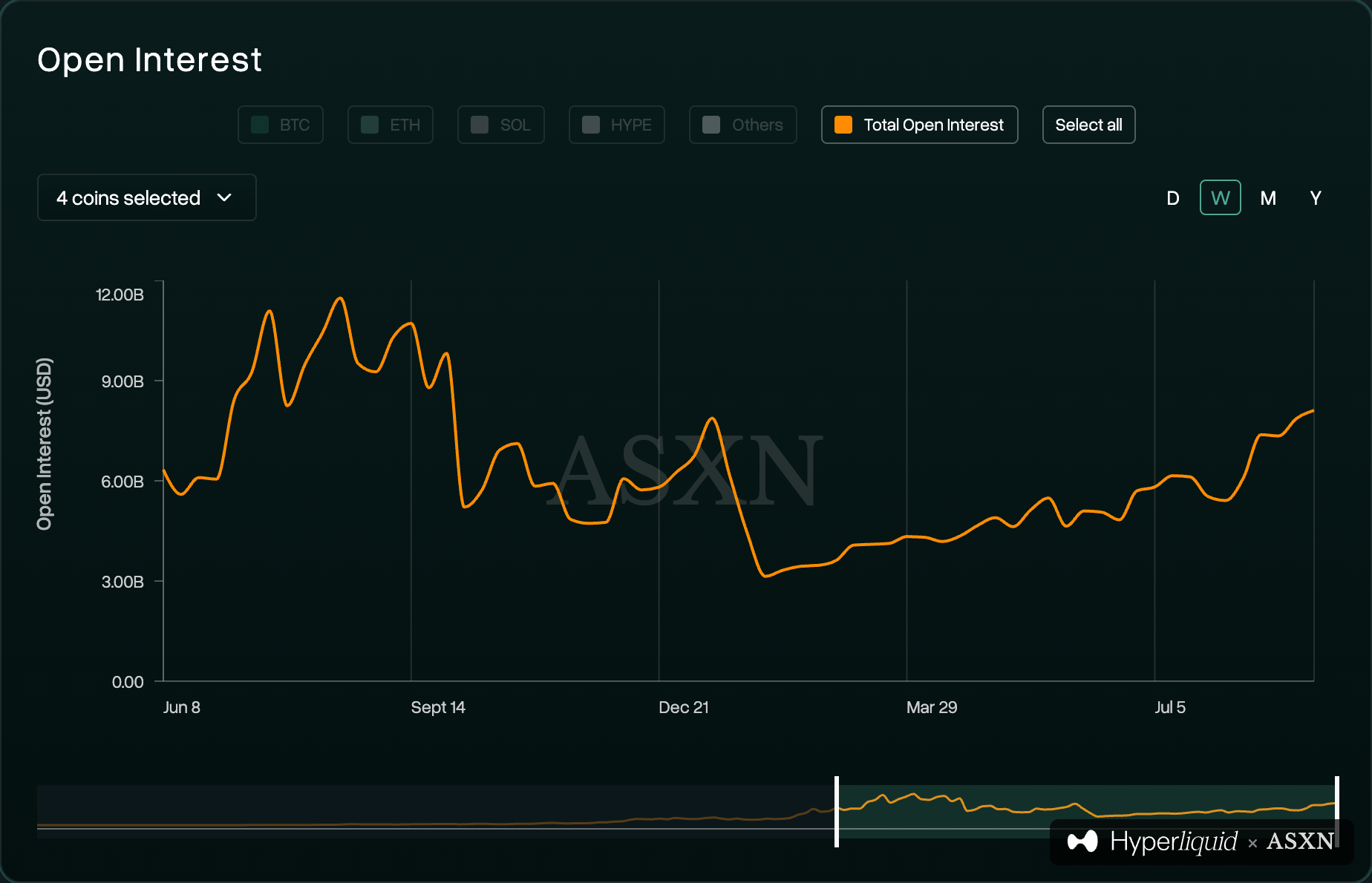The width and height of the screenshot is (1372, 883).
Task: Click the Sept 14 axis label
Action: pos(438,707)
